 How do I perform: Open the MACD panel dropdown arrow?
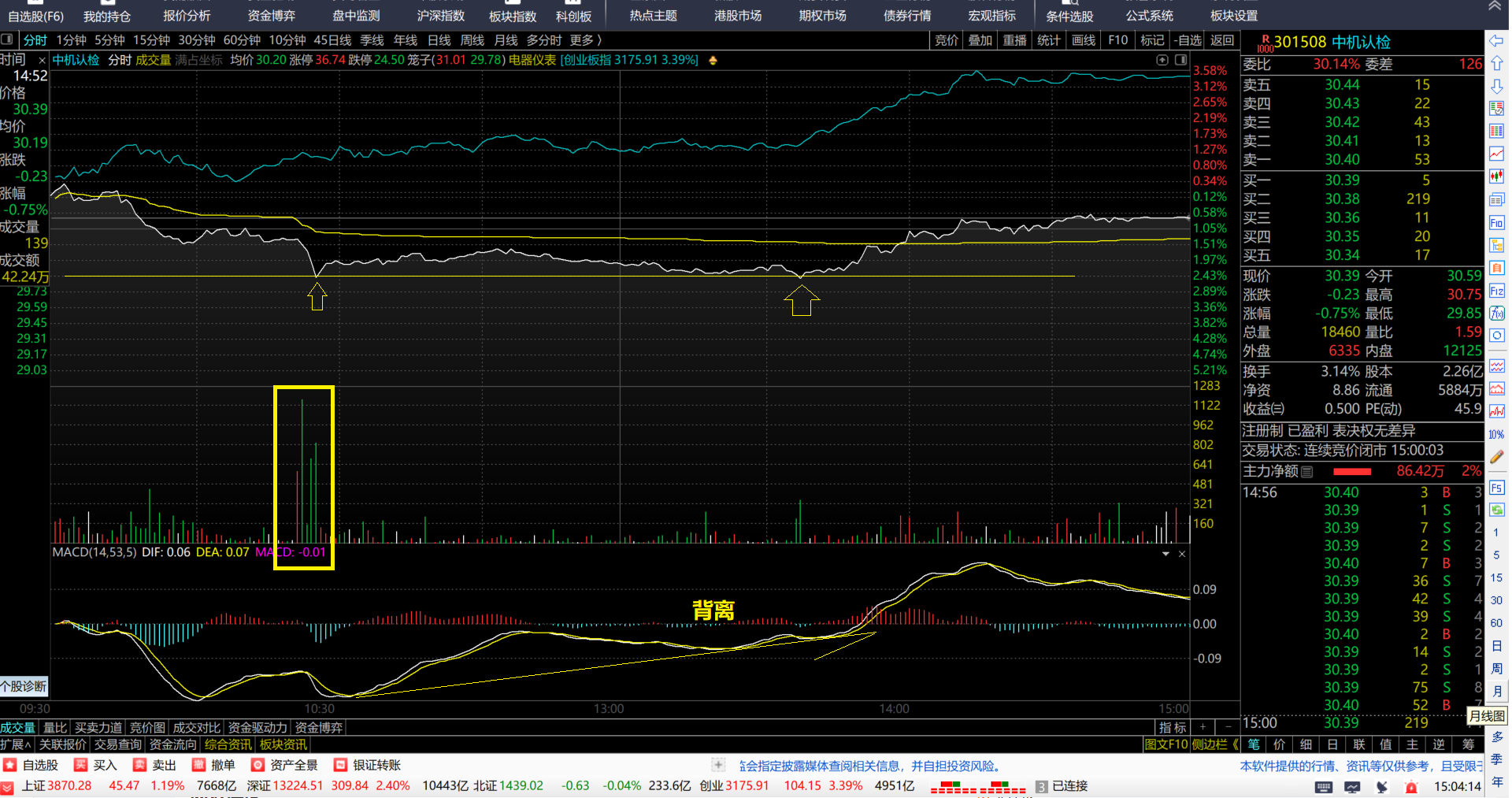coord(1165,554)
